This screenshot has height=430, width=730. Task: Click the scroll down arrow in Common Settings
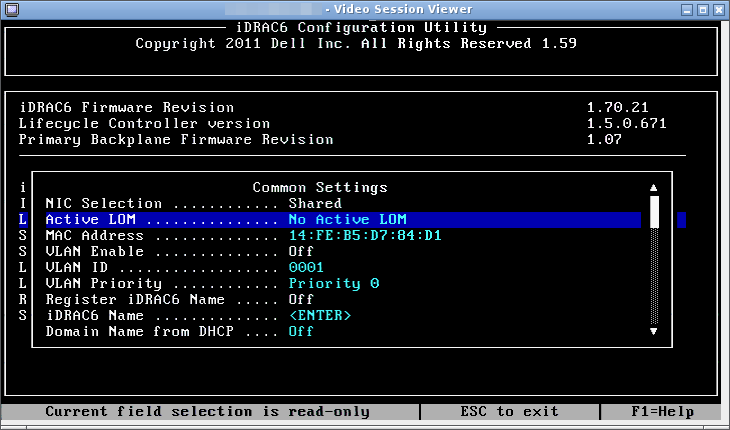(654, 331)
